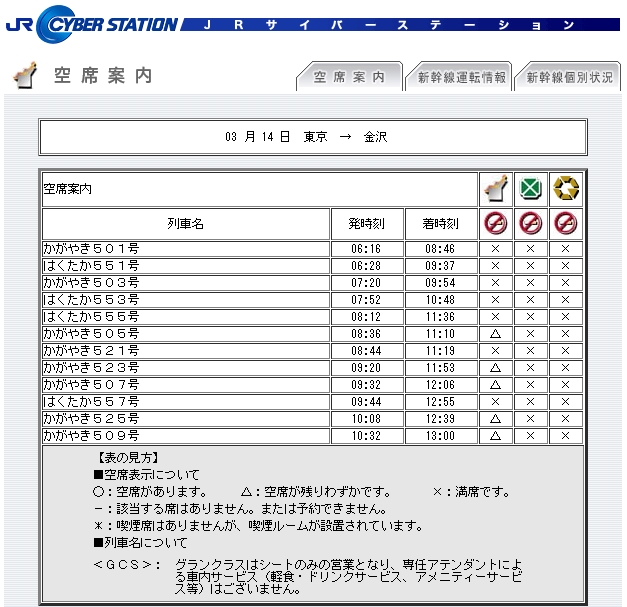
Task: Click the 列車名 column header
Action: (x=186, y=224)
